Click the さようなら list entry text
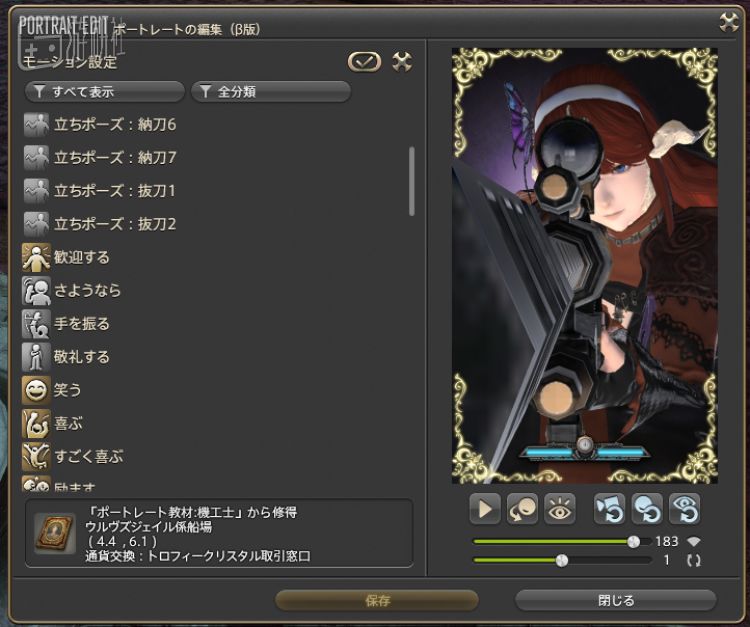This screenshot has width=750, height=627. [88, 290]
